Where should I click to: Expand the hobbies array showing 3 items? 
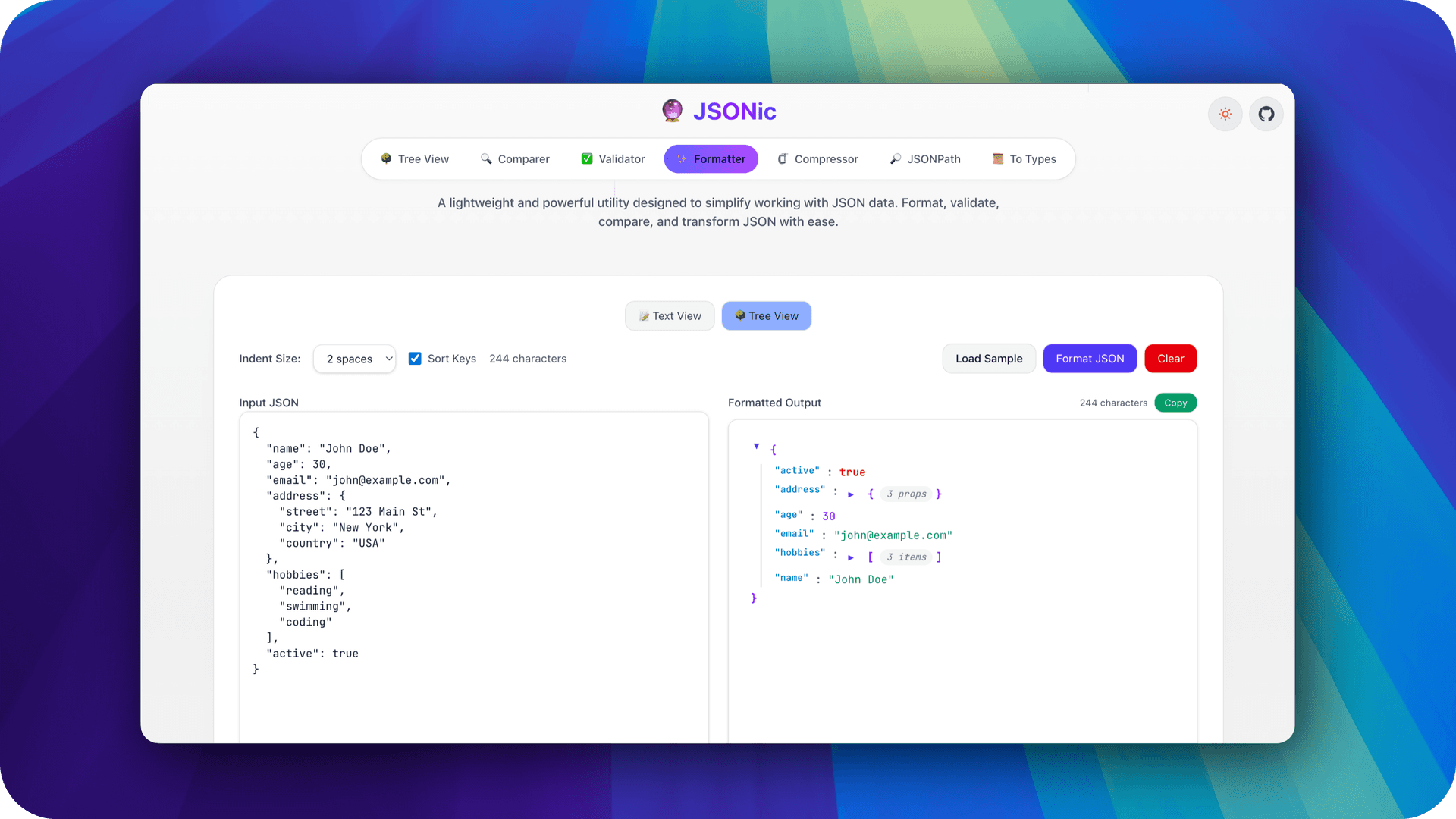[850, 557]
